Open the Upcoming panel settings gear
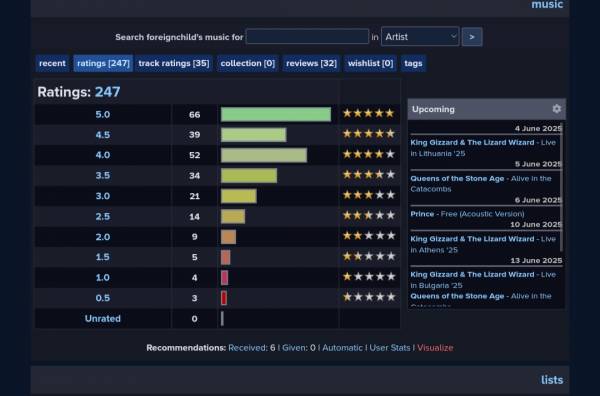The width and height of the screenshot is (600, 396). pyautogui.click(x=556, y=109)
